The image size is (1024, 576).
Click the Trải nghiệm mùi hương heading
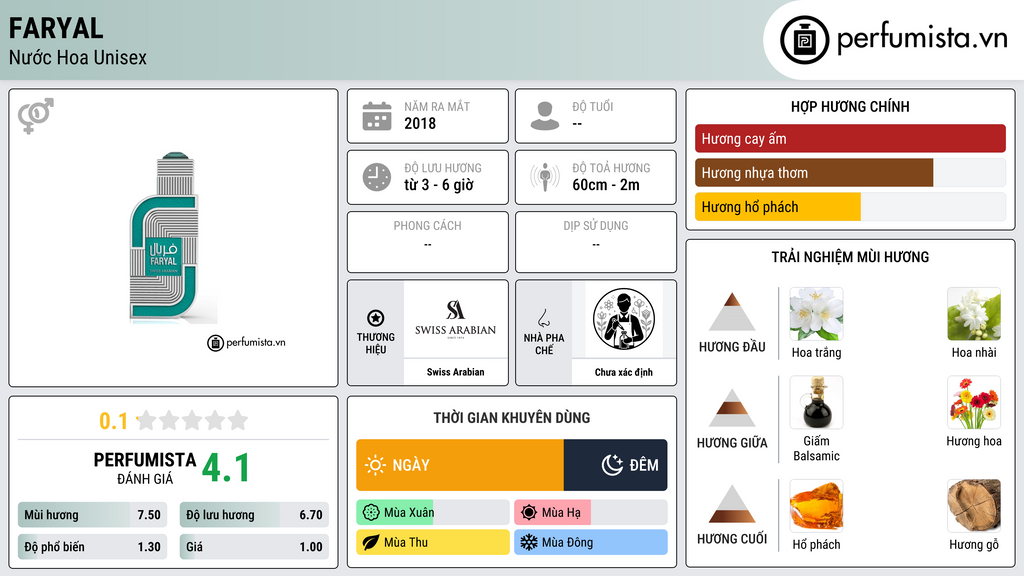(850, 257)
